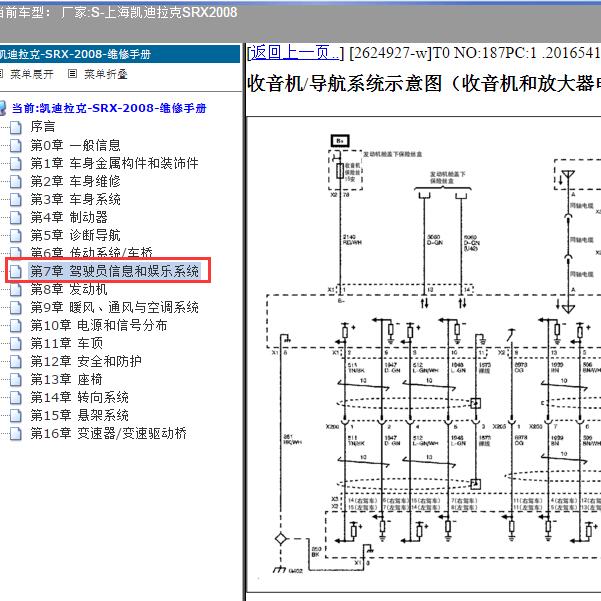Image resolution: width=601 pixels, height=601 pixels.
Task: Collapse menus with 菜单折叠
Action: (x=106, y=74)
